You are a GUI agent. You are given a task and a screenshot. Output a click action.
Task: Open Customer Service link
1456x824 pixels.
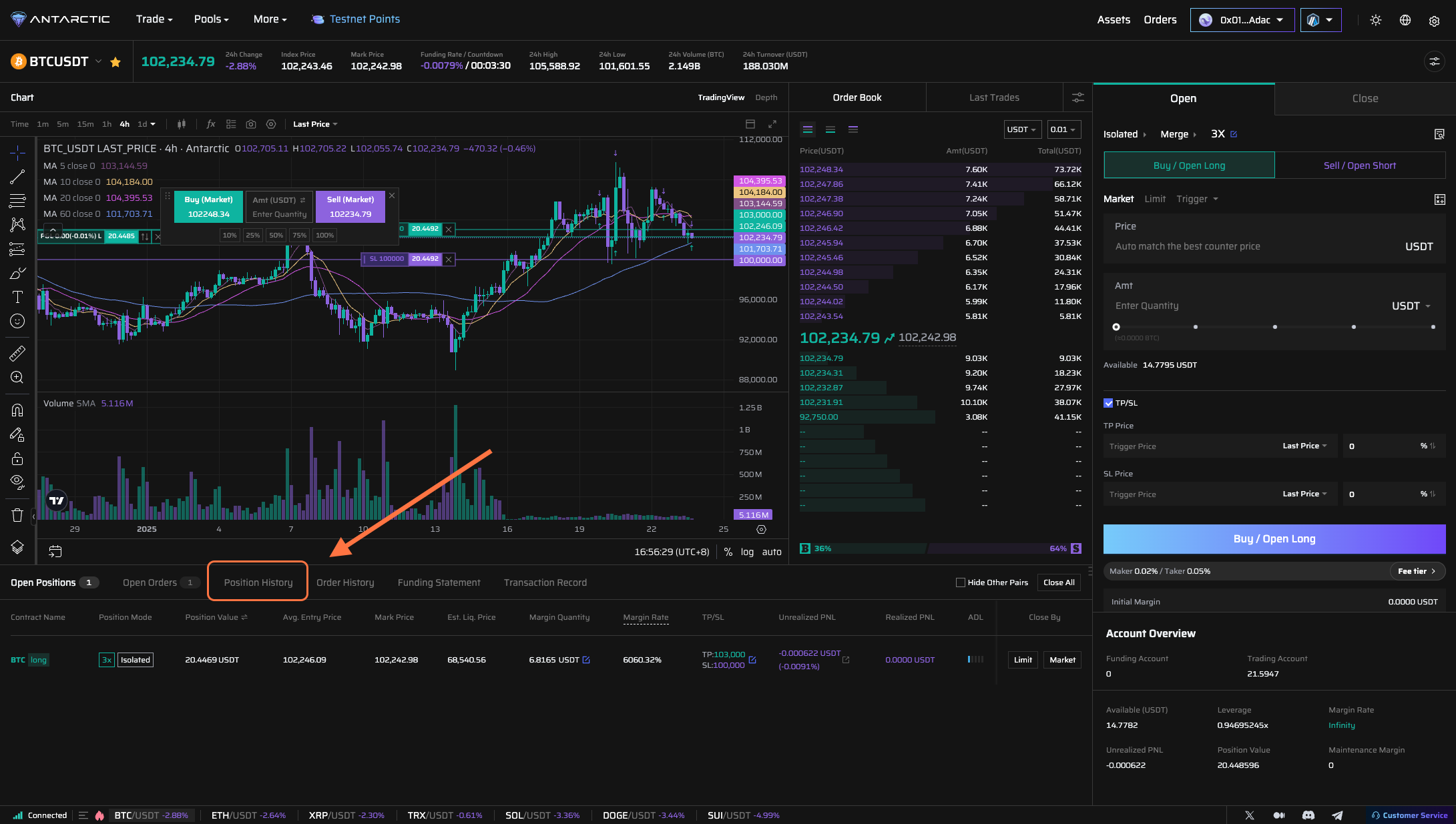pos(1409,815)
